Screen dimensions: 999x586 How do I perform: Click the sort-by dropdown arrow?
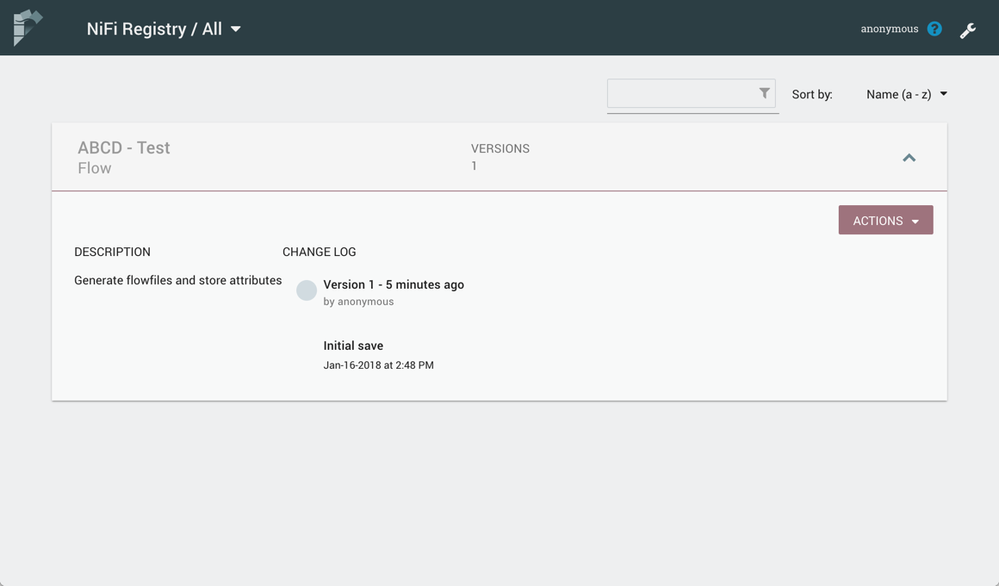point(944,94)
